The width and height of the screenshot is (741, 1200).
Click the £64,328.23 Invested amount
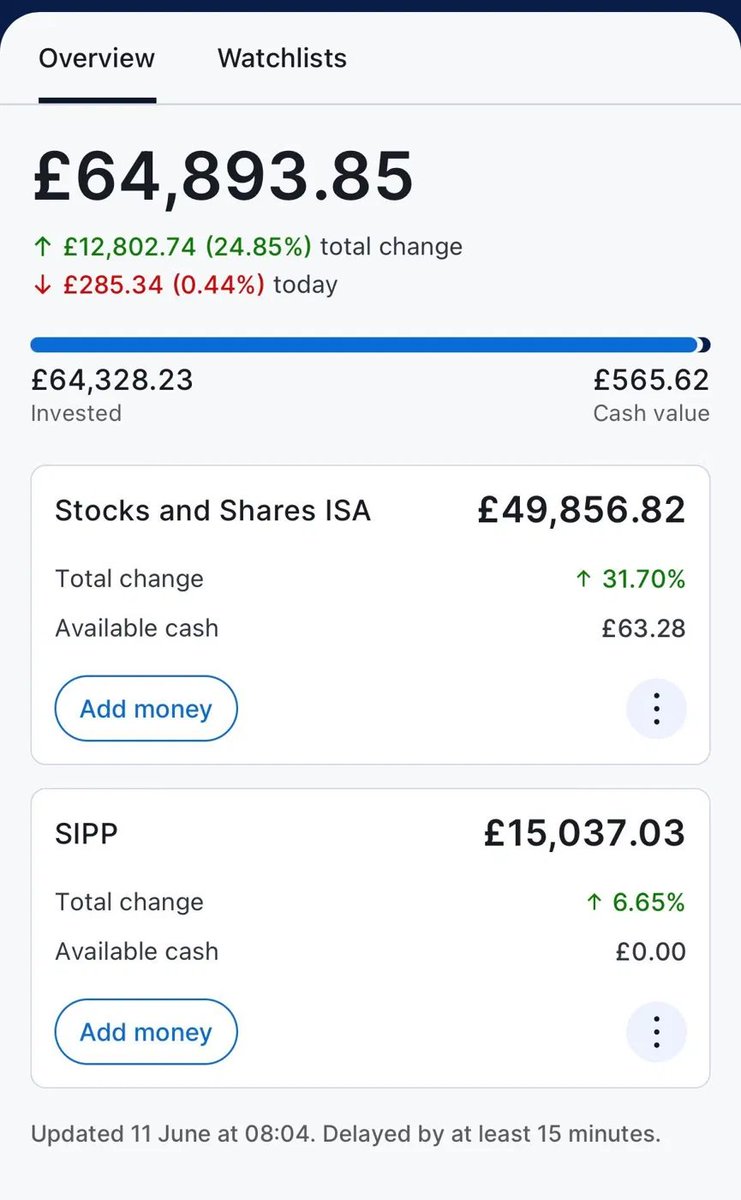(112, 381)
